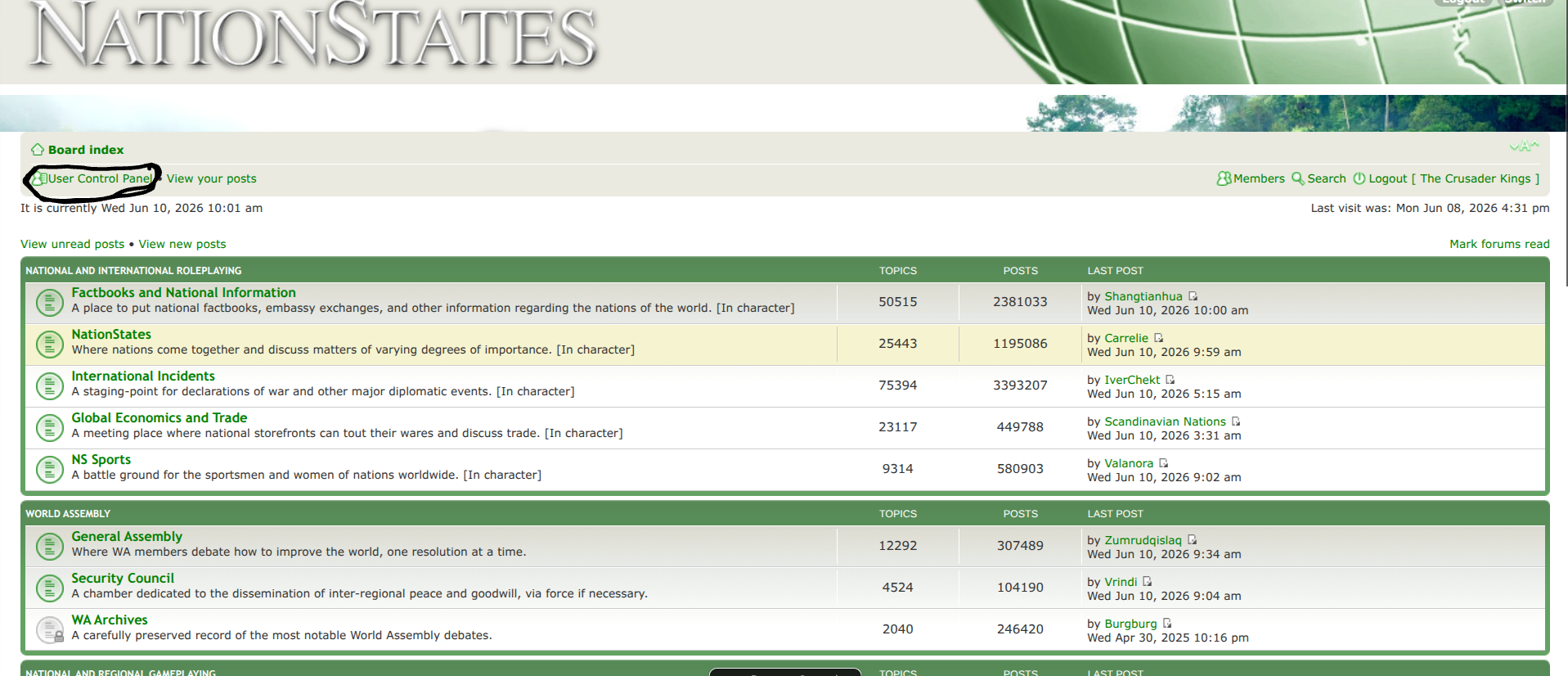Click the locked WA Archives forum icon
1568x676 pixels.
click(50, 629)
